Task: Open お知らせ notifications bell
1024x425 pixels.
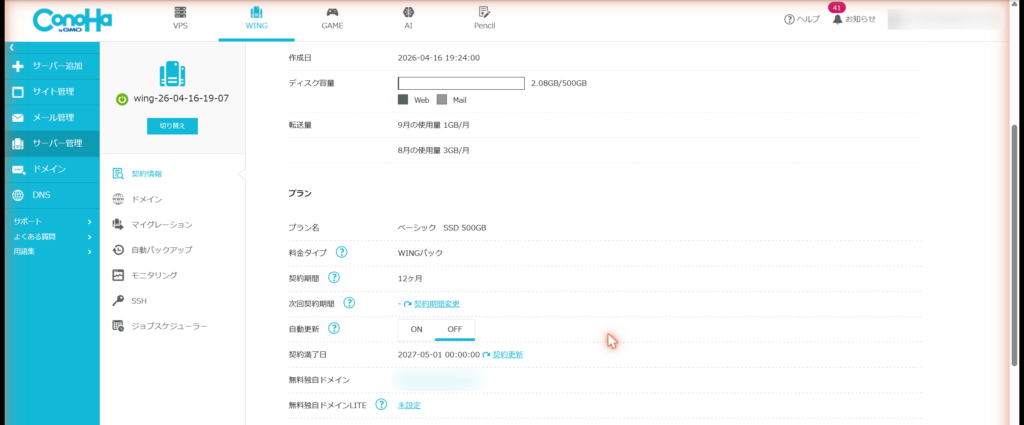Action: click(854, 19)
